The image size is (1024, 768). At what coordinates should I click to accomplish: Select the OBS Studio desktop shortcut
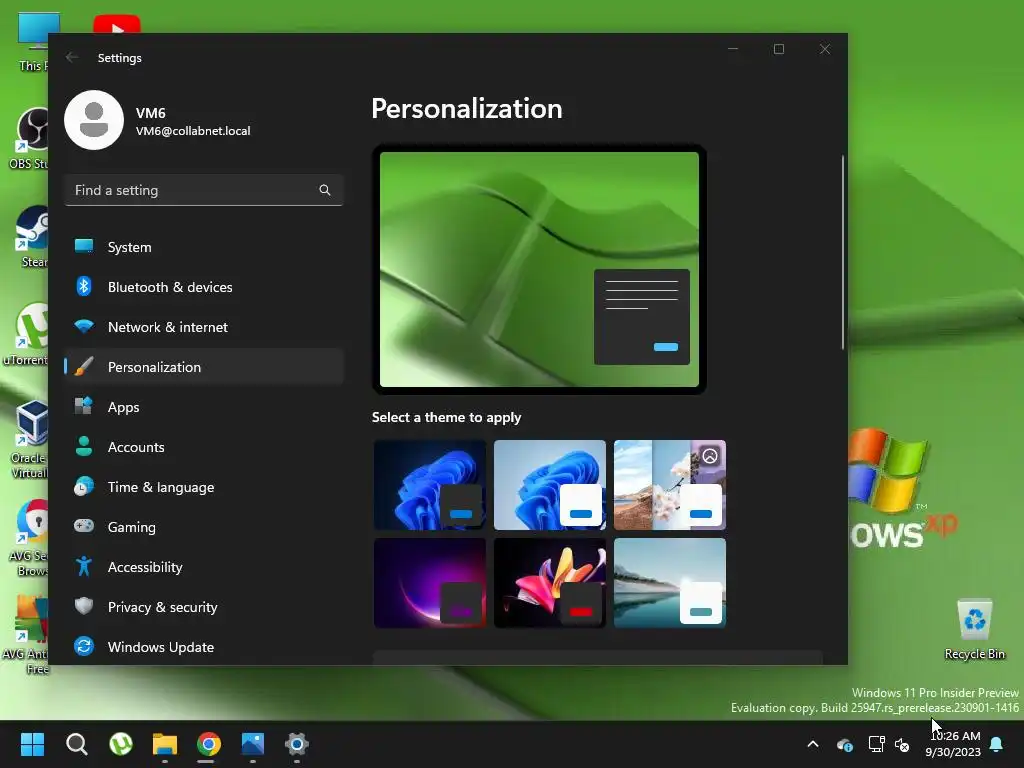point(29,138)
